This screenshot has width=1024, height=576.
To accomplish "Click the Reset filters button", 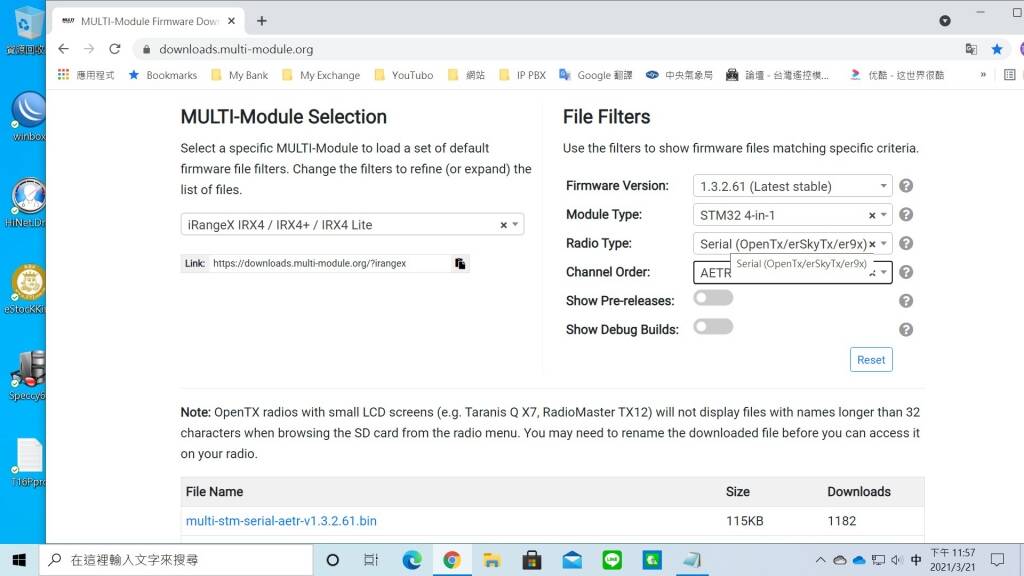I will coord(871,360).
